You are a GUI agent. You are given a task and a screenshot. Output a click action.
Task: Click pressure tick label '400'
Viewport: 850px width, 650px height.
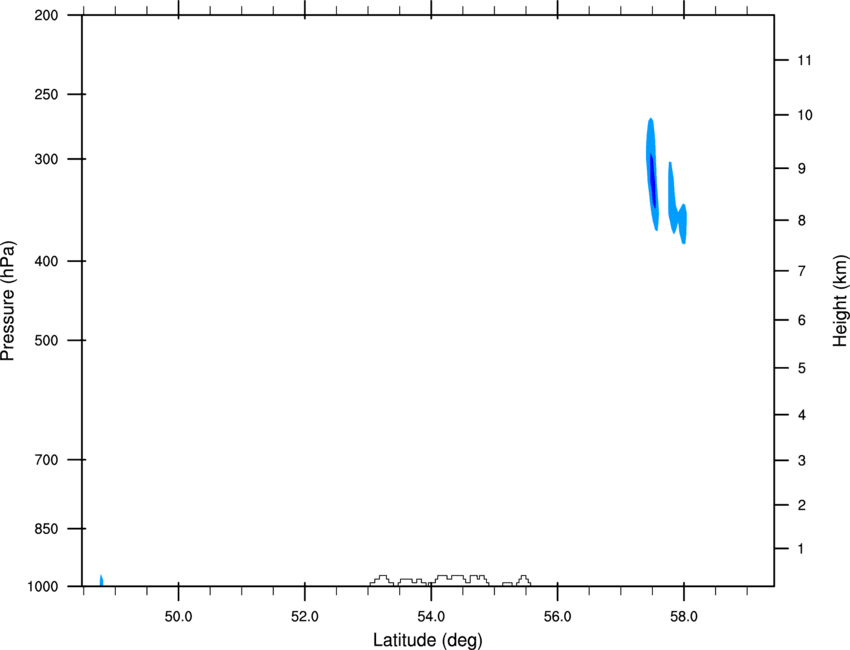click(46, 261)
